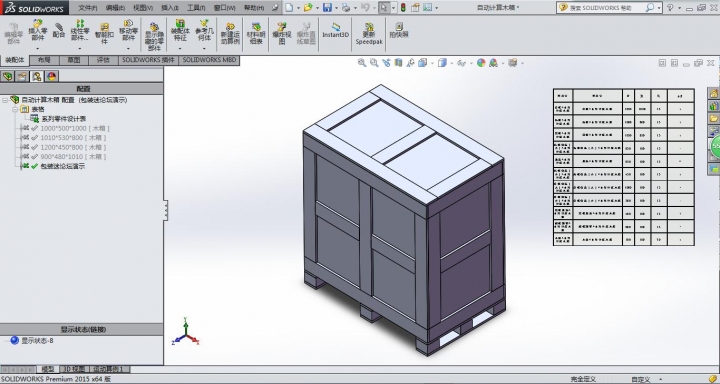Viewport: 720px width, 384px height.
Task: Open dropdown arrow under 插入零部件
Action: pos(38,48)
